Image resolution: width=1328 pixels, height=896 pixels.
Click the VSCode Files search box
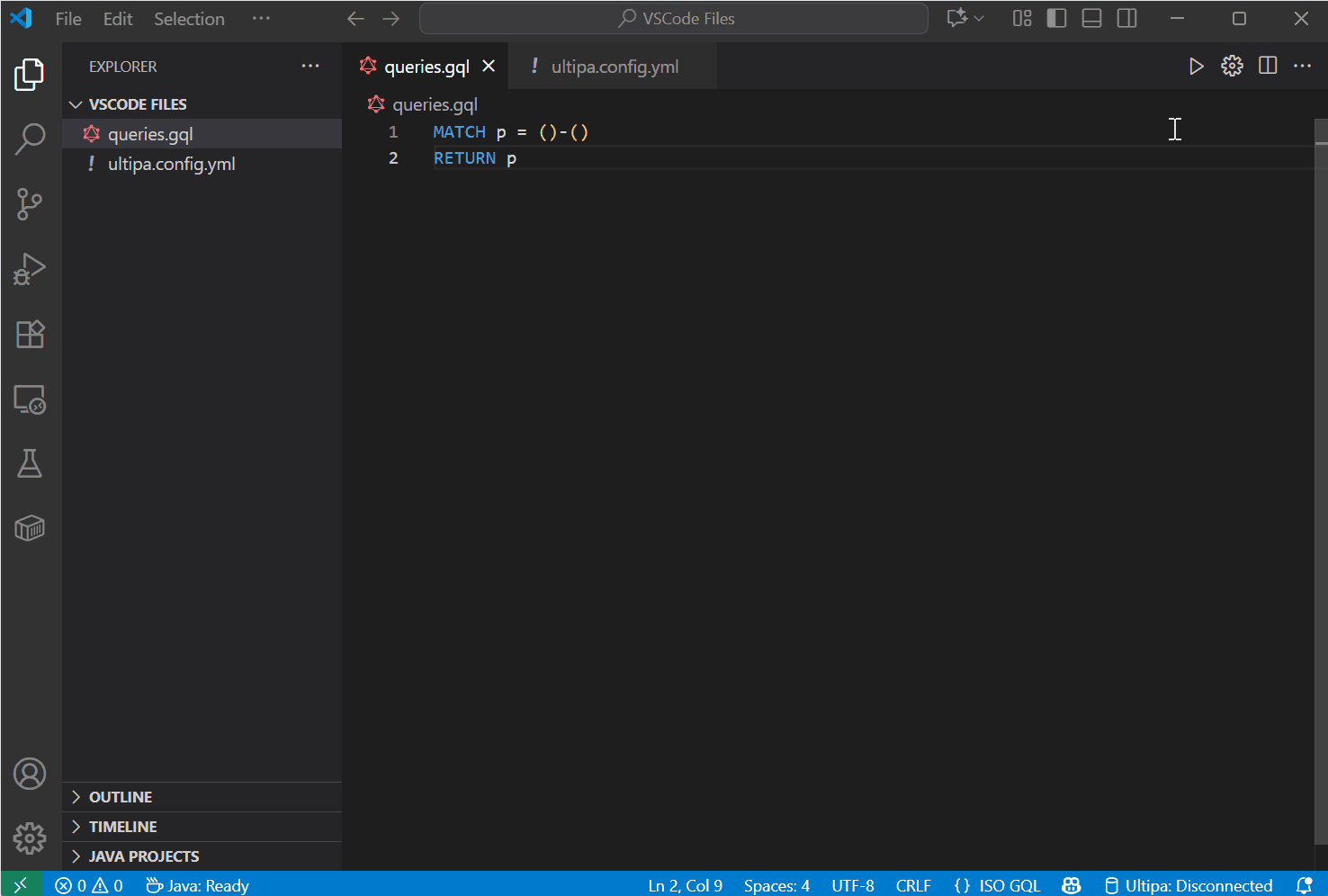point(674,19)
